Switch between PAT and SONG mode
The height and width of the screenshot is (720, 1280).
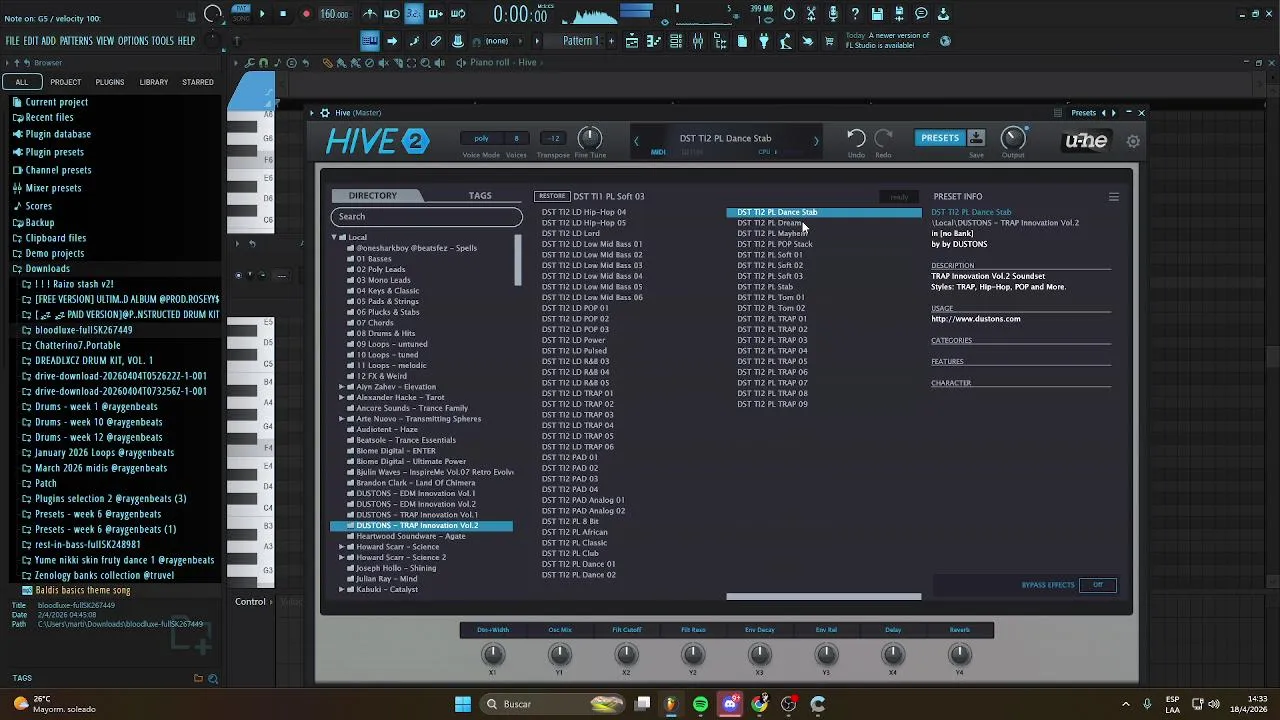point(241,13)
